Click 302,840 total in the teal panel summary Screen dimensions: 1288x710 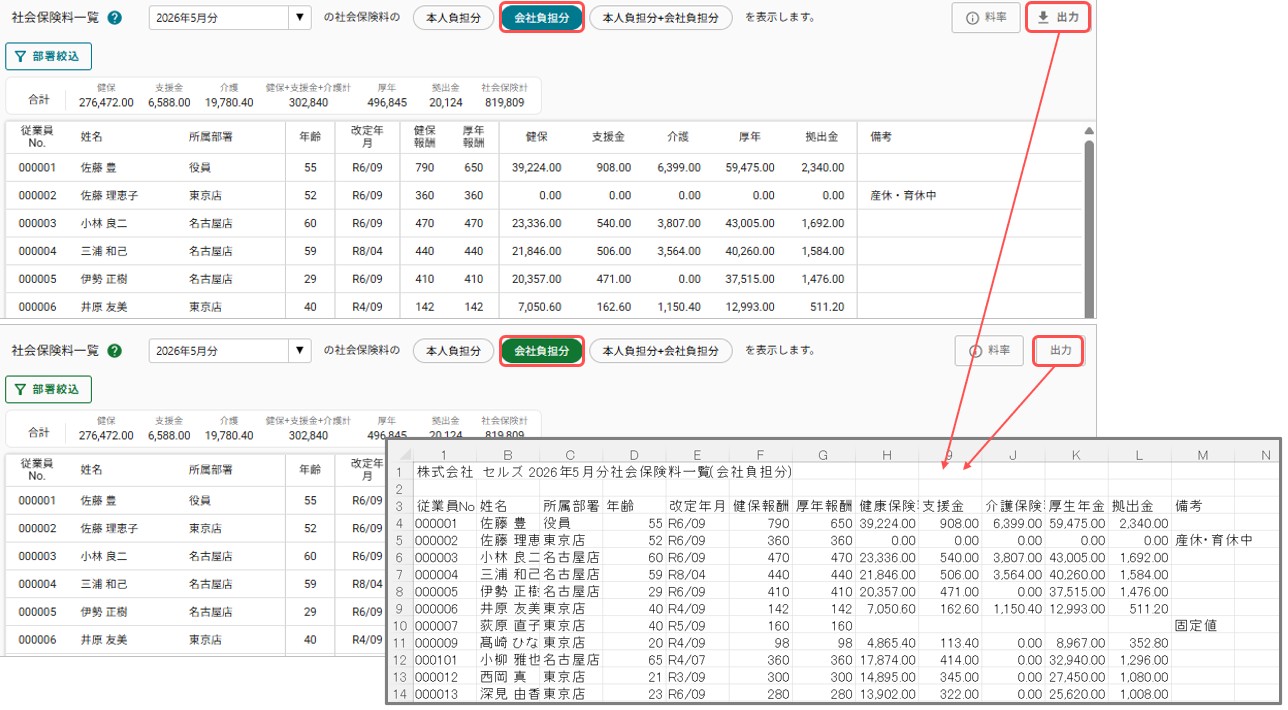(x=308, y=102)
